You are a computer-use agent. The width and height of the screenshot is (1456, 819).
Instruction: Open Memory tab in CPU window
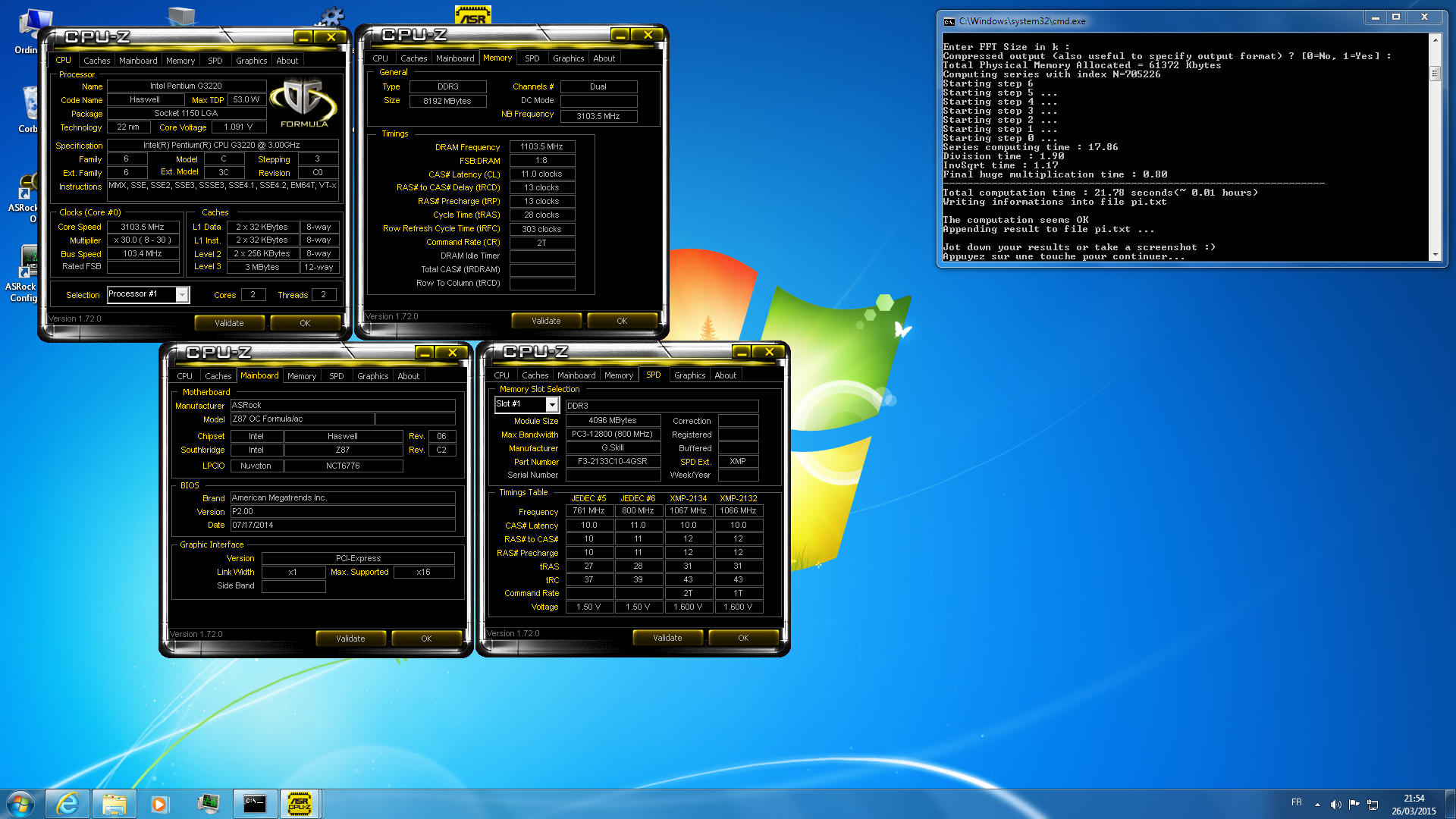[x=180, y=61]
